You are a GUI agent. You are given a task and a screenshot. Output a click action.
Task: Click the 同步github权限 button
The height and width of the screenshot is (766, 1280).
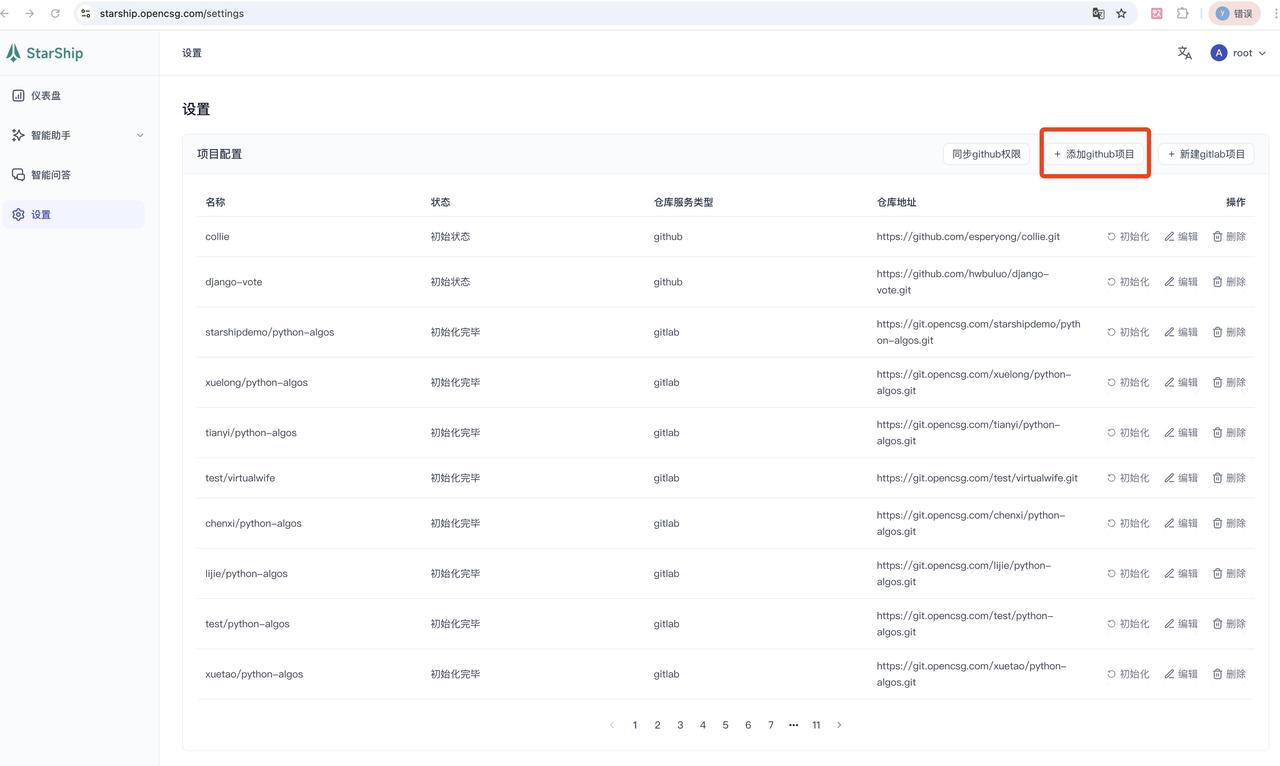point(986,153)
